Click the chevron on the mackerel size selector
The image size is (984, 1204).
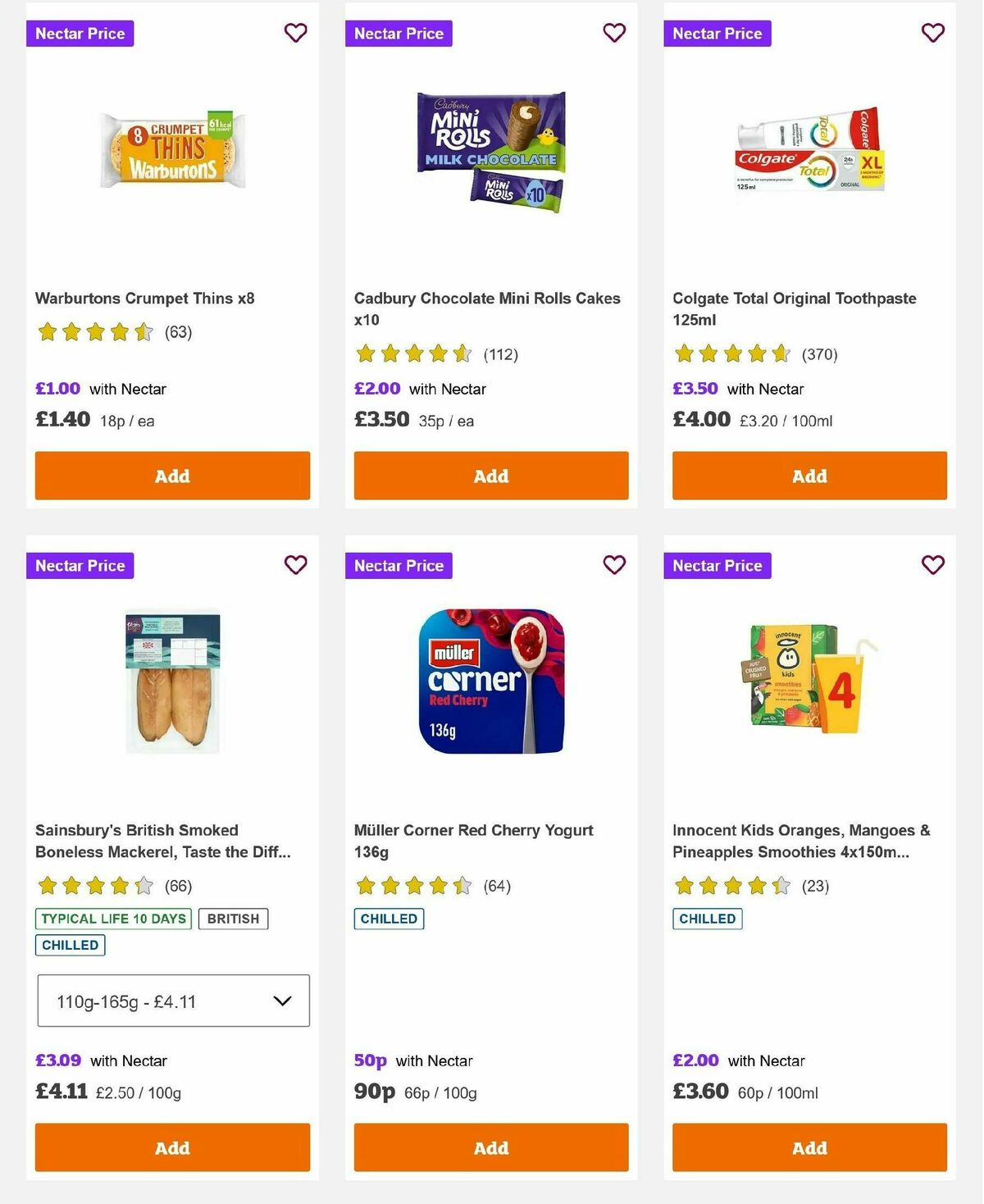[283, 1001]
